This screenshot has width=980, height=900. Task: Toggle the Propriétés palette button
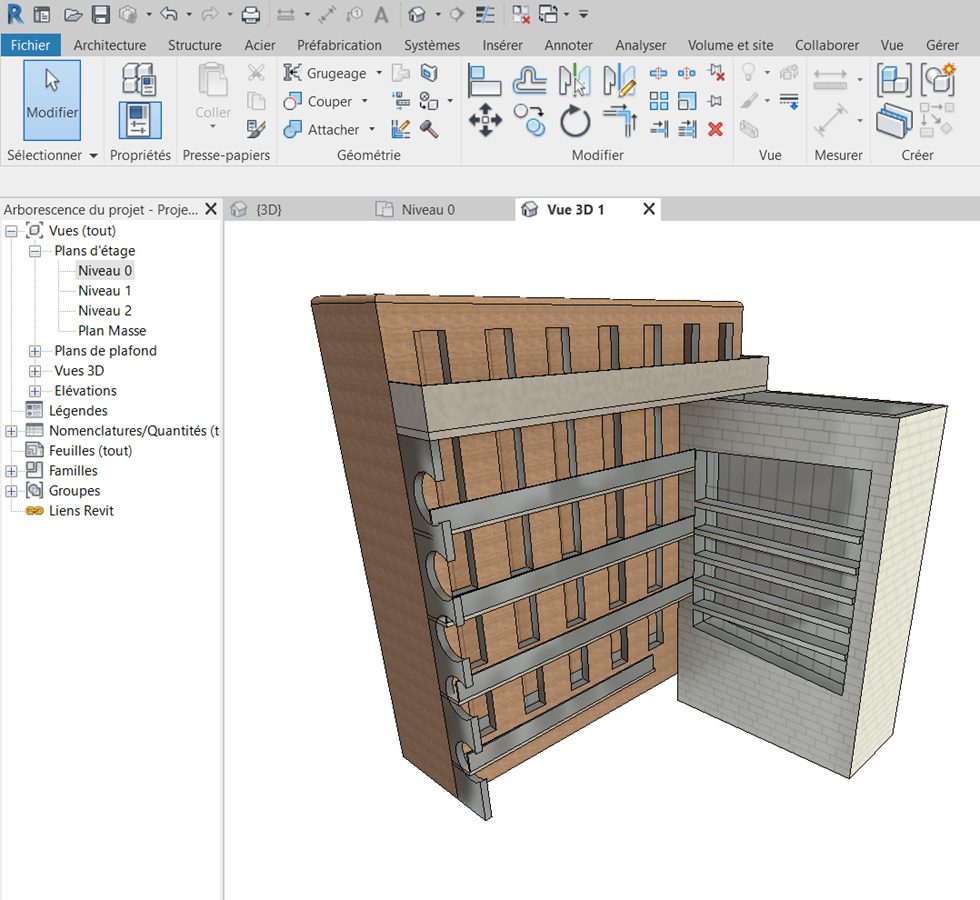(139, 121)
